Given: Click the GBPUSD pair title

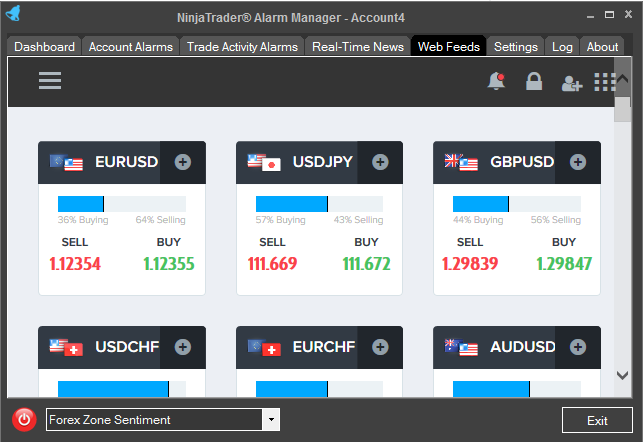Looking at the screenshot, I should (x=522, y=162).
